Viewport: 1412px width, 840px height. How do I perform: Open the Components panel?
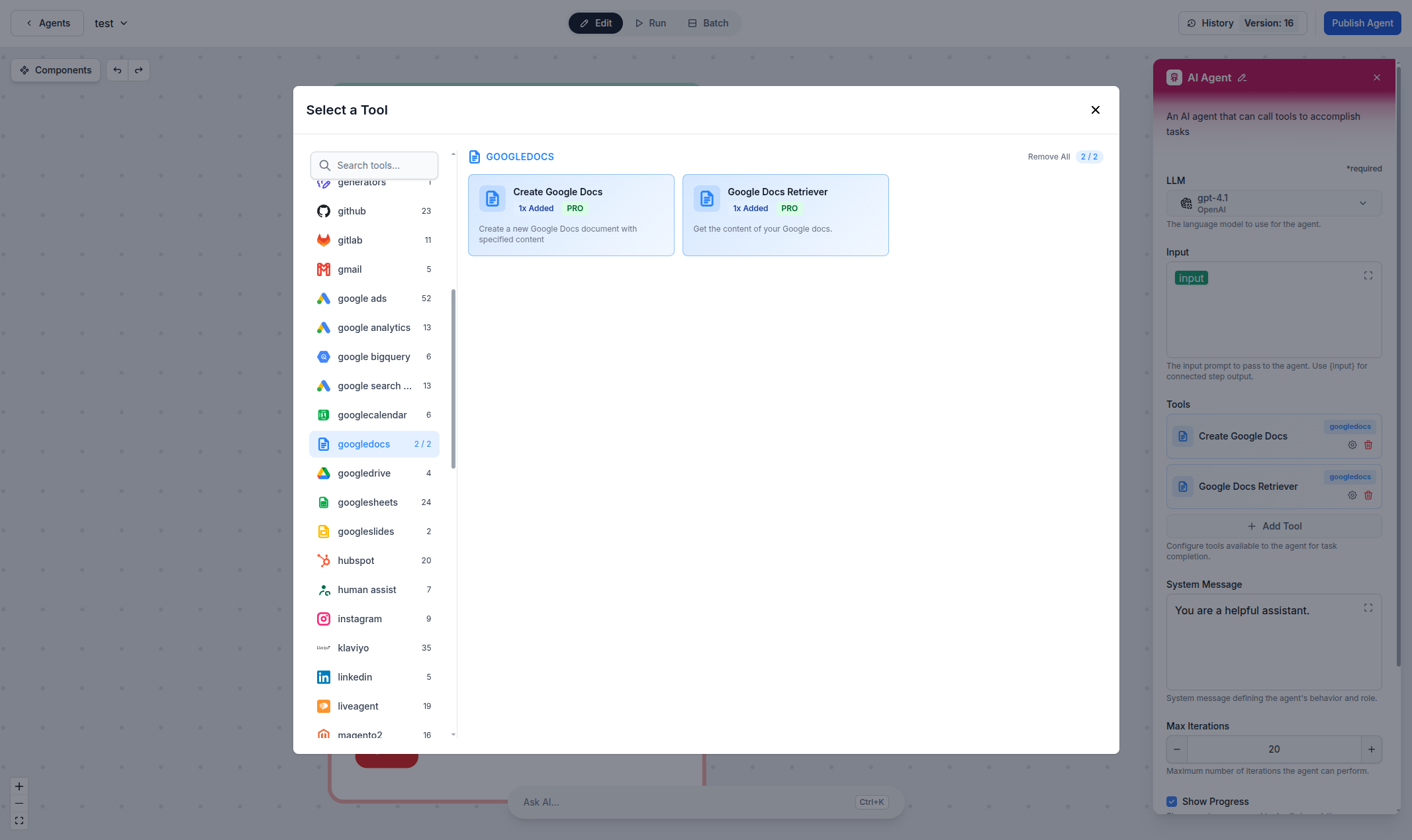[x=56, y=70]
